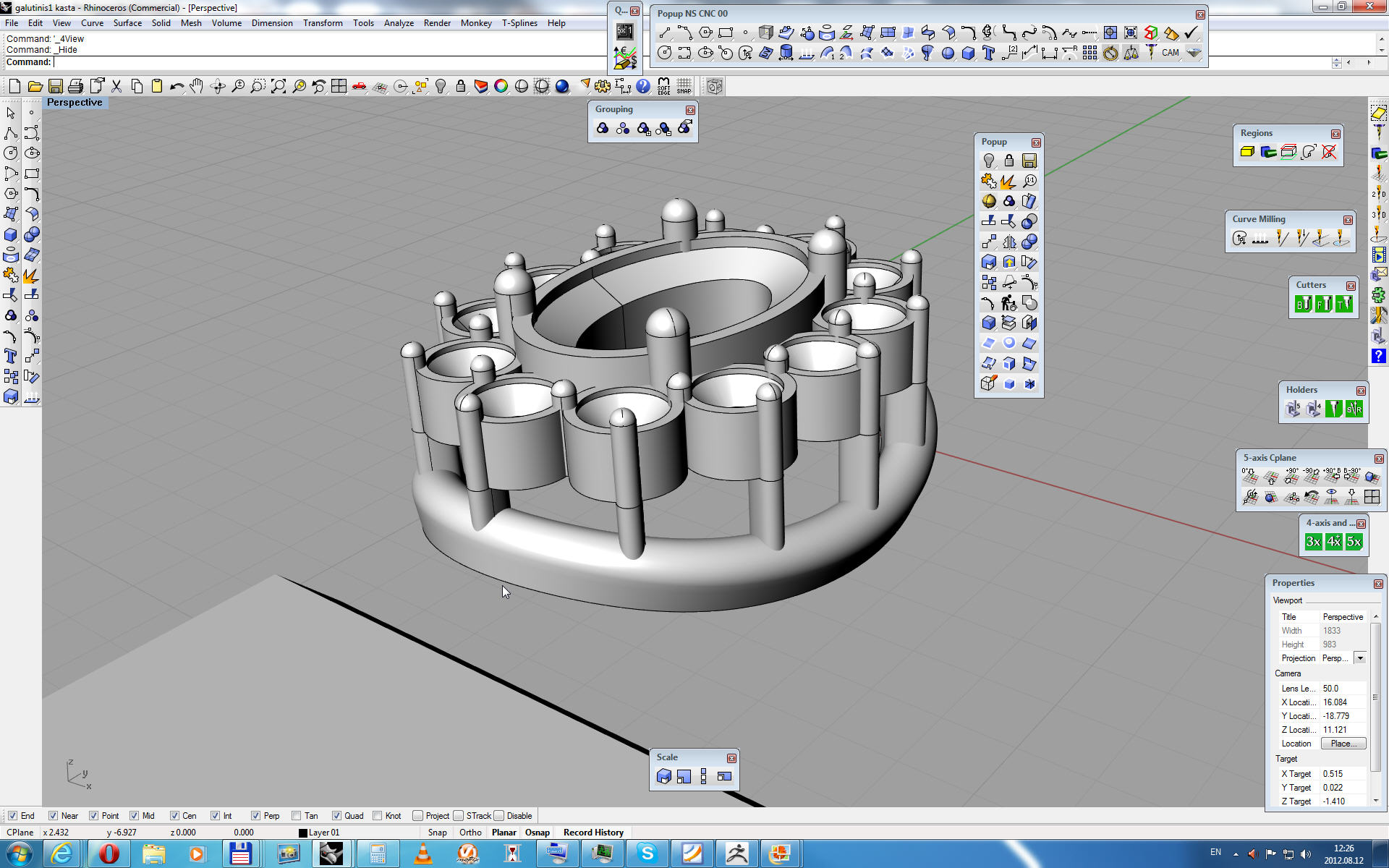Image resolution: width=1389 pixels, height=868 pixels.
Task: Click the New file icon in toolbar
Action: (14, 87)
